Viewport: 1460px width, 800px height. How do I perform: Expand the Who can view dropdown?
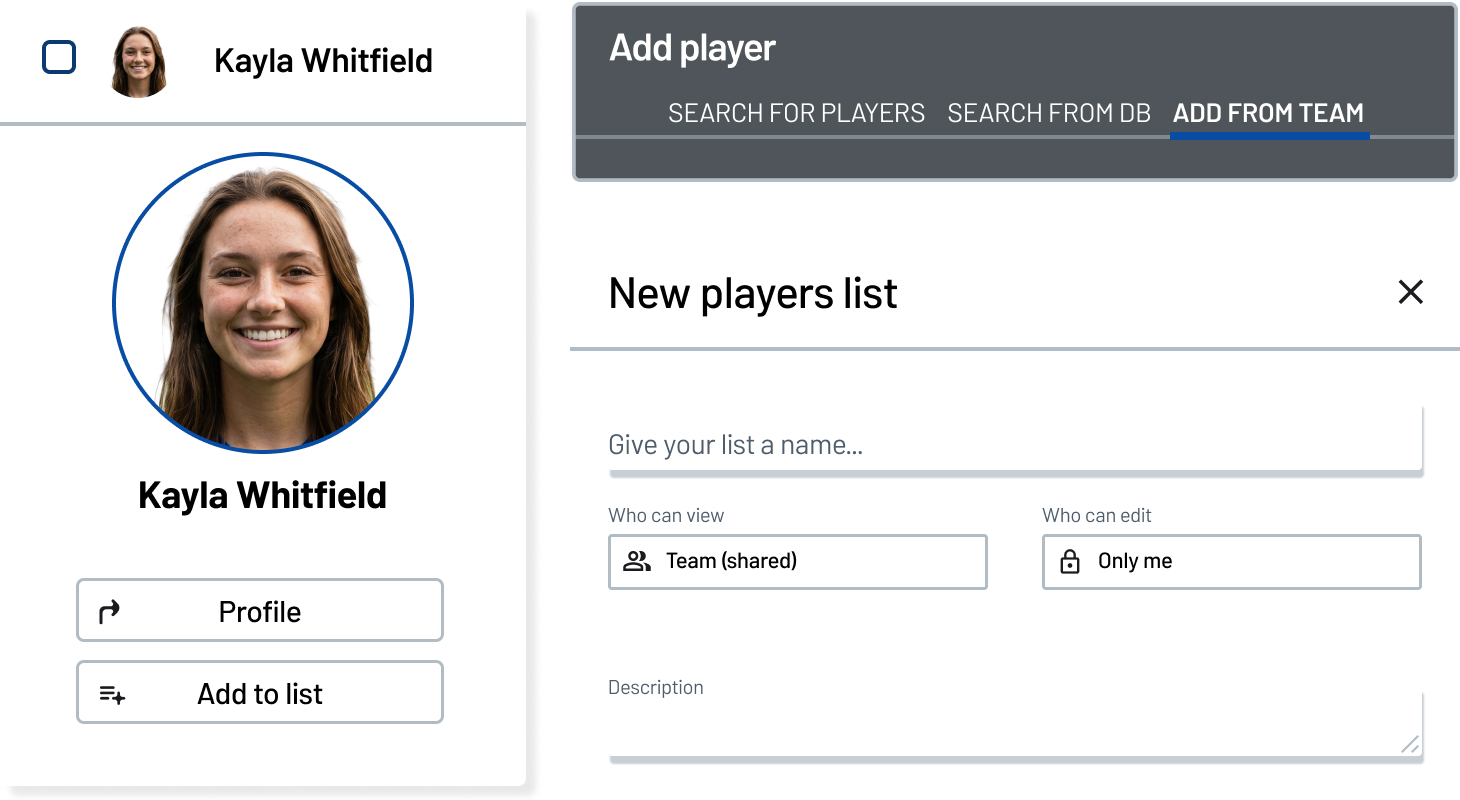coord(798,561)
